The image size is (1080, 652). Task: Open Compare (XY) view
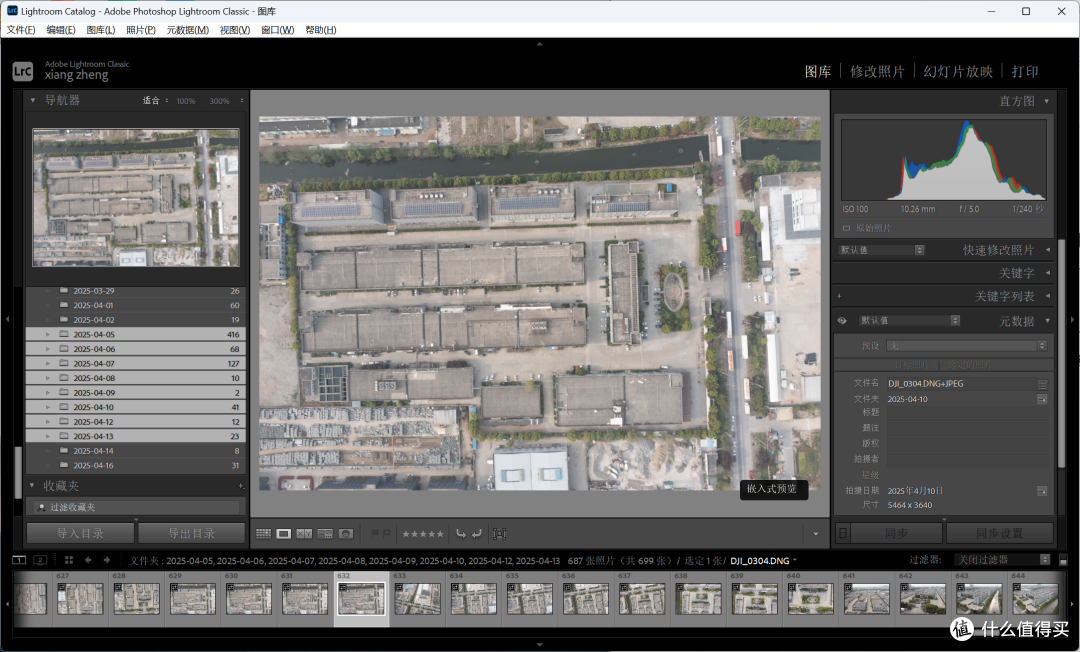coord(304,534)
